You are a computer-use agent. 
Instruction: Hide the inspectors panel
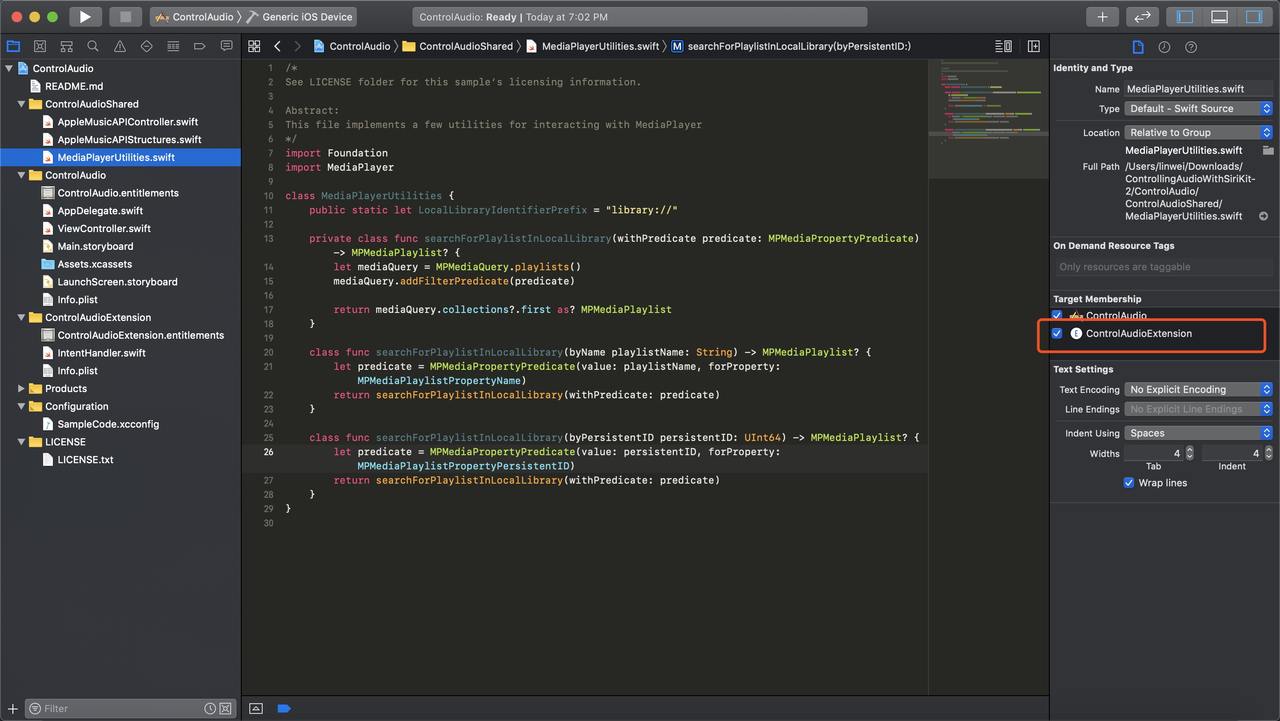[x=1252, y=17]
